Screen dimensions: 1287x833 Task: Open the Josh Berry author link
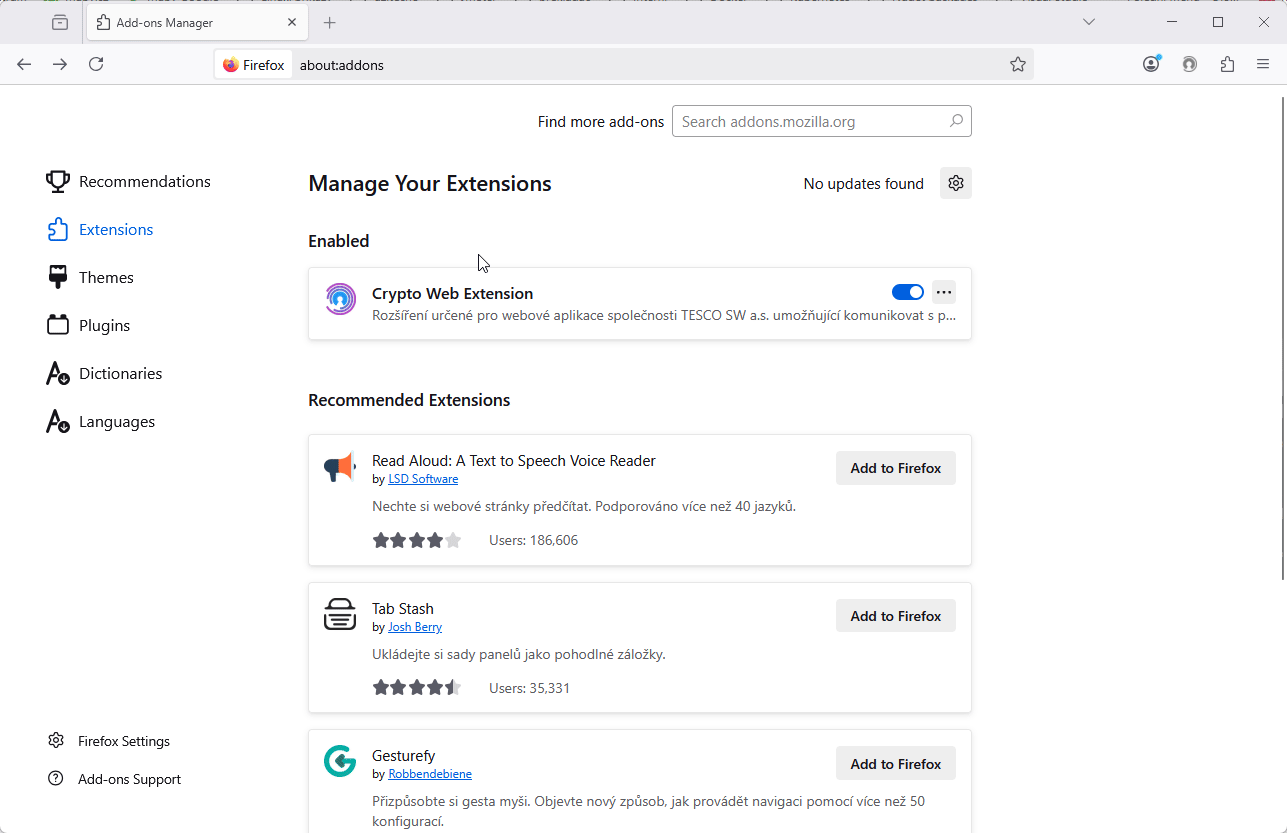415,627
